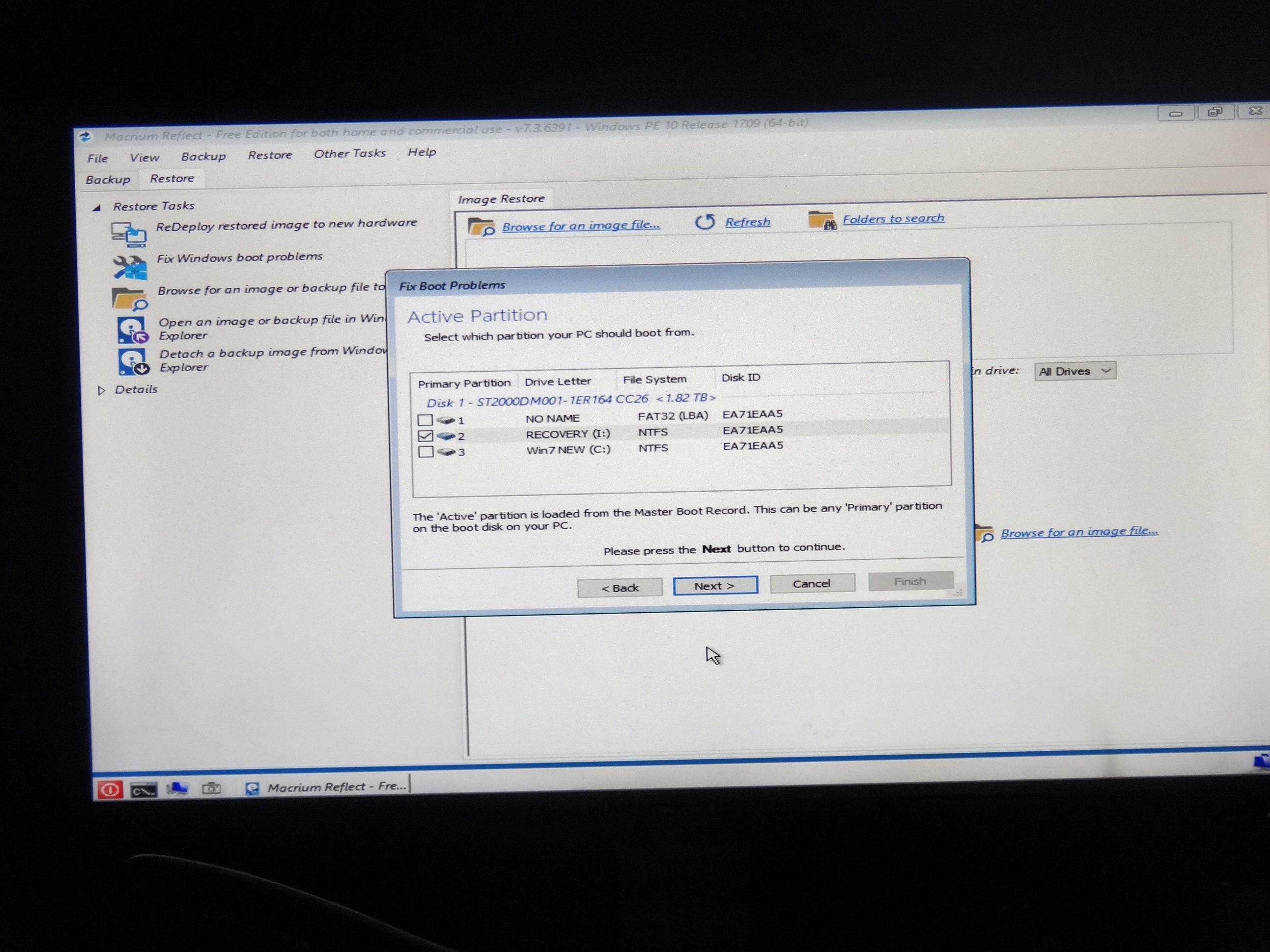Image resolution: width=1270 pixels, height=952 pixels.
Task: Click the Refresh circular arrow icon
Action: [705, 222]
